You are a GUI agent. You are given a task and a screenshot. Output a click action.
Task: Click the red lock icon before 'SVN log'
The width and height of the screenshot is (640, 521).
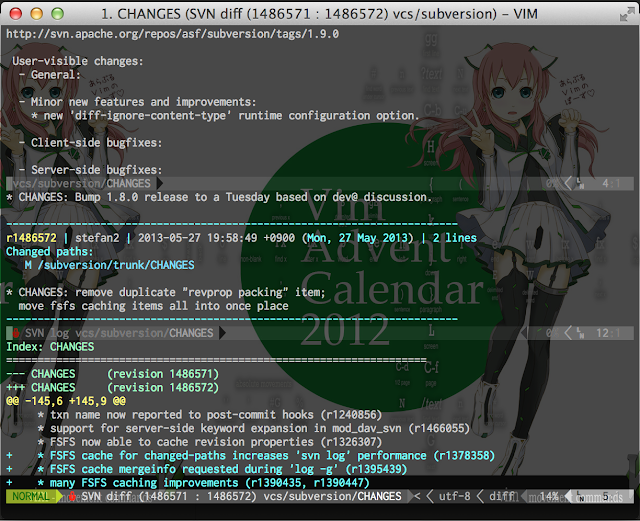[16, 333]
